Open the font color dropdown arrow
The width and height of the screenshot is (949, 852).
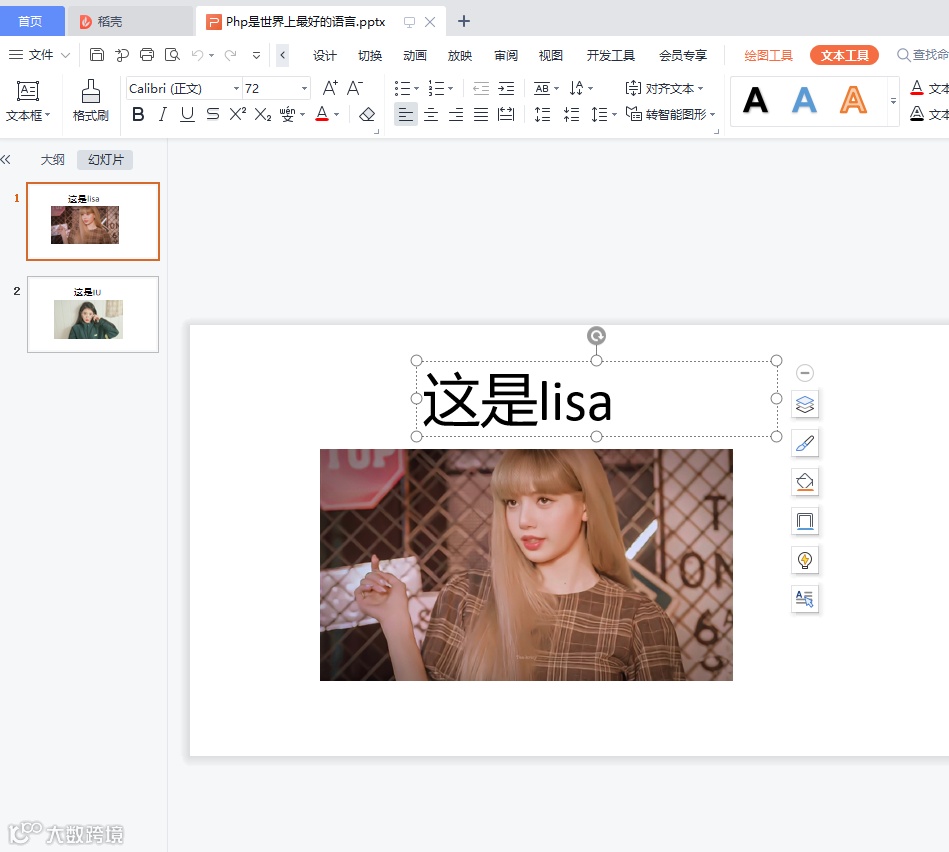(x=337, y=114)
